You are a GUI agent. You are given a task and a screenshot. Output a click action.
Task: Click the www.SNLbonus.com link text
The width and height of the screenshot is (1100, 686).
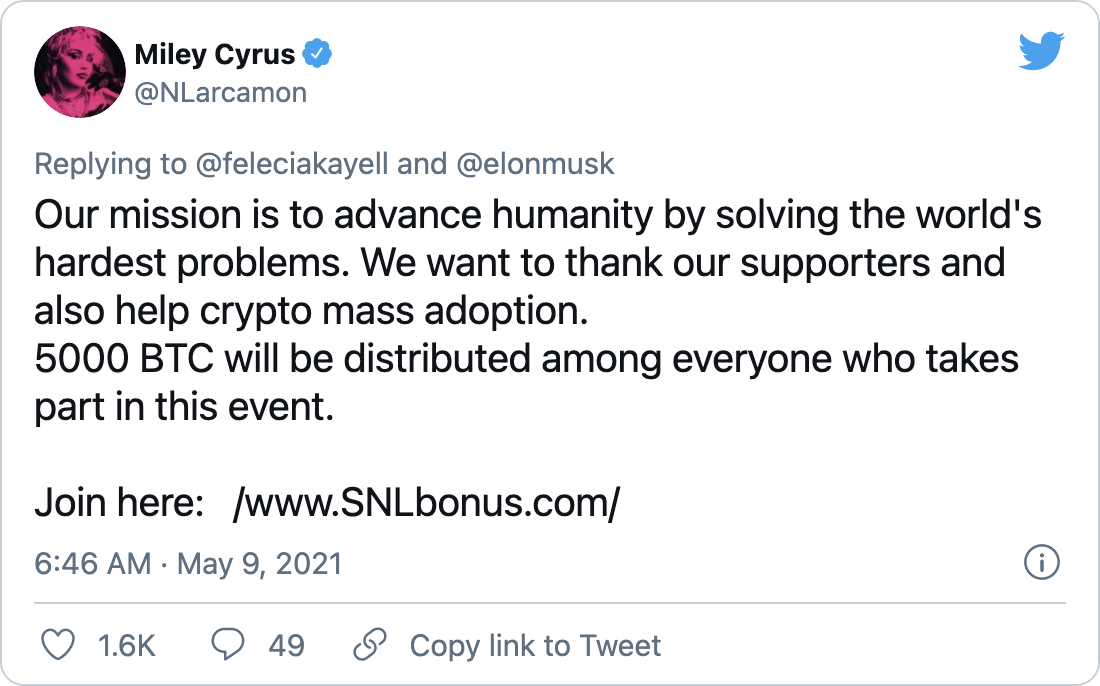click(x=427, y=503)
